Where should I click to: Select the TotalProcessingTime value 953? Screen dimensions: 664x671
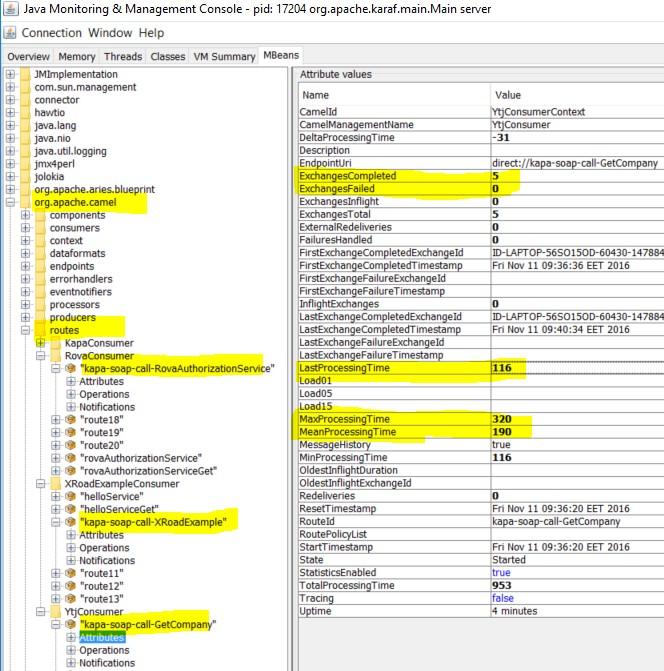click(x=501, y=585)
